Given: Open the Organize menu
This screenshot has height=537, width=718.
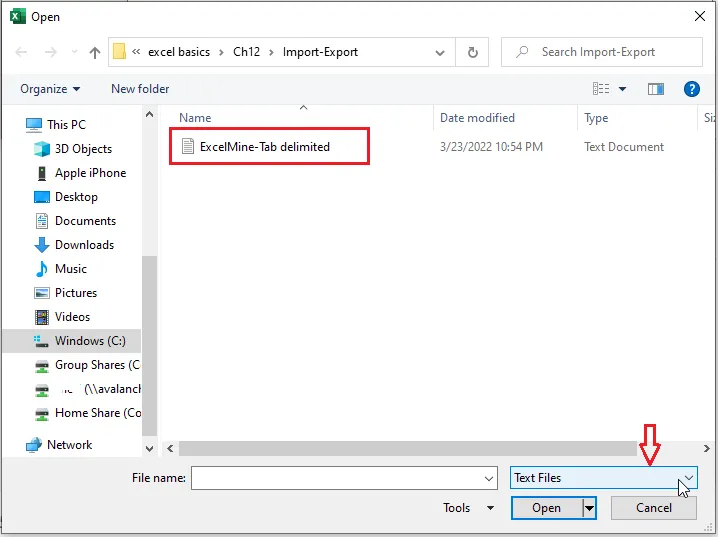Looking at the screenshot, I should click(x=50, y=89).
